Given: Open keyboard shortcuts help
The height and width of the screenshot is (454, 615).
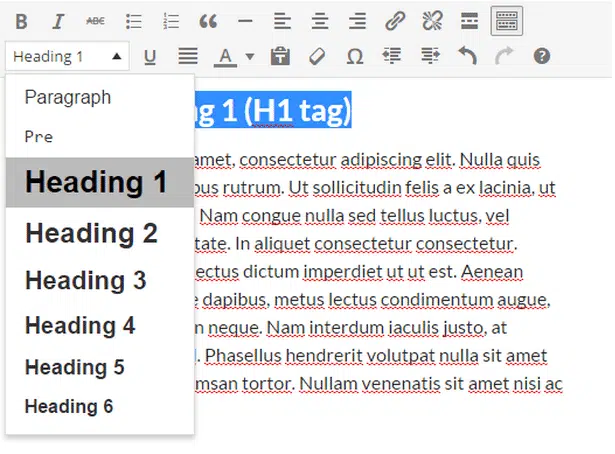Looking at the screenshot, I should pos(542,56).
